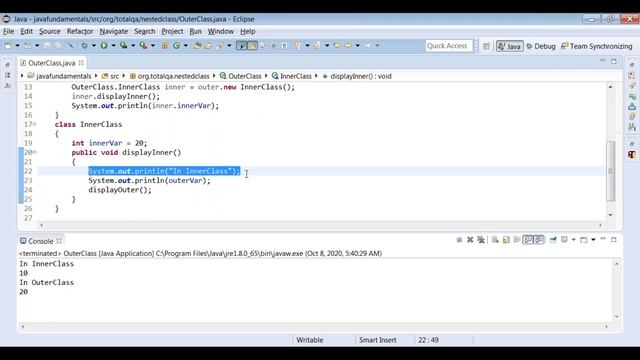Click the Smart Insert status entry
The height and width of the screenshot is (360, 640).
click(378, 340)
